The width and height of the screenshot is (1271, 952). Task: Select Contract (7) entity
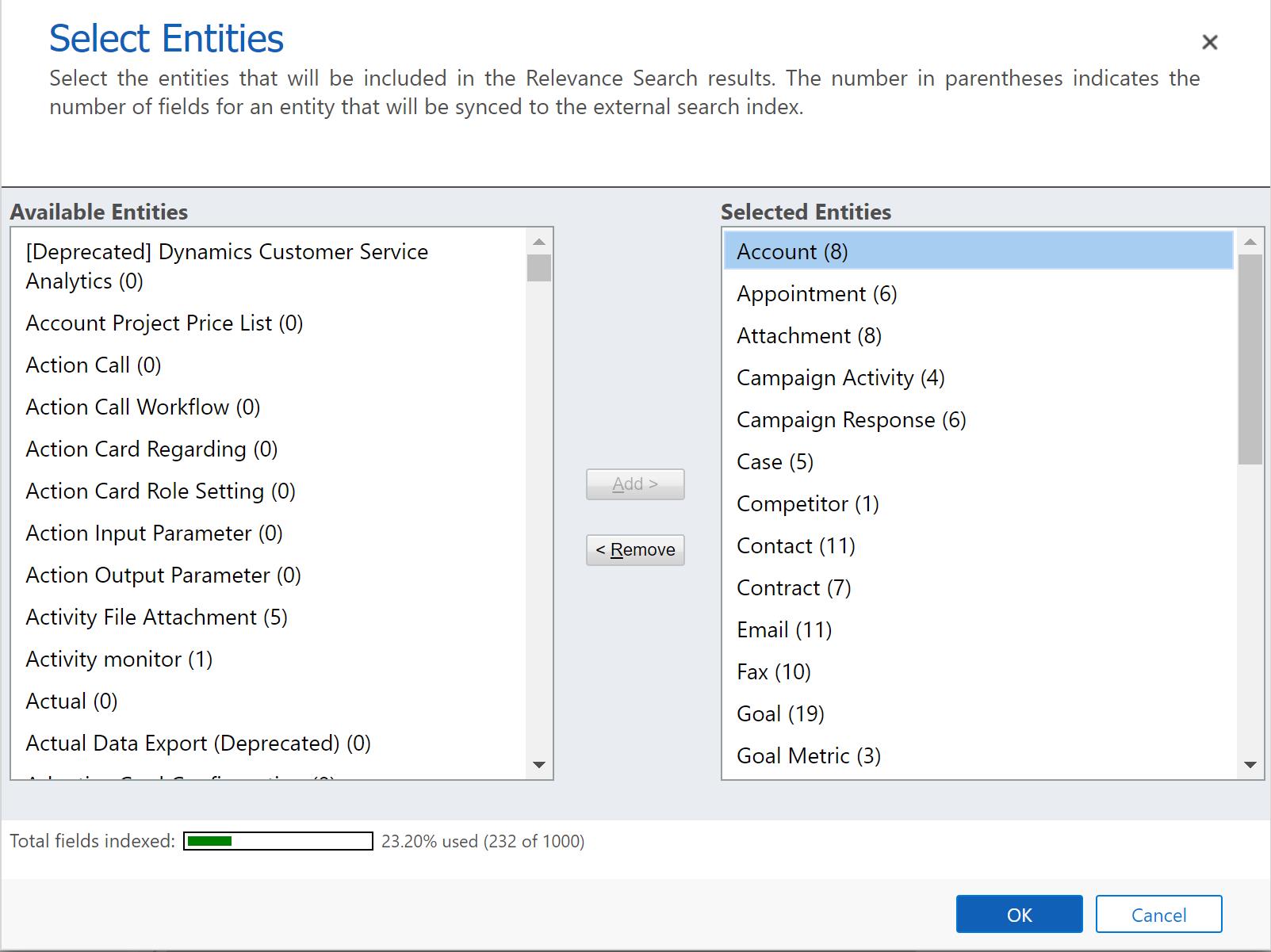978,587
